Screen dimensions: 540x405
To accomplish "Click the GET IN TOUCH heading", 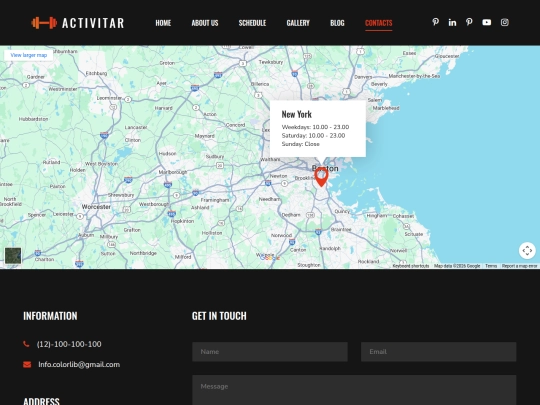I will click(219, 316).
